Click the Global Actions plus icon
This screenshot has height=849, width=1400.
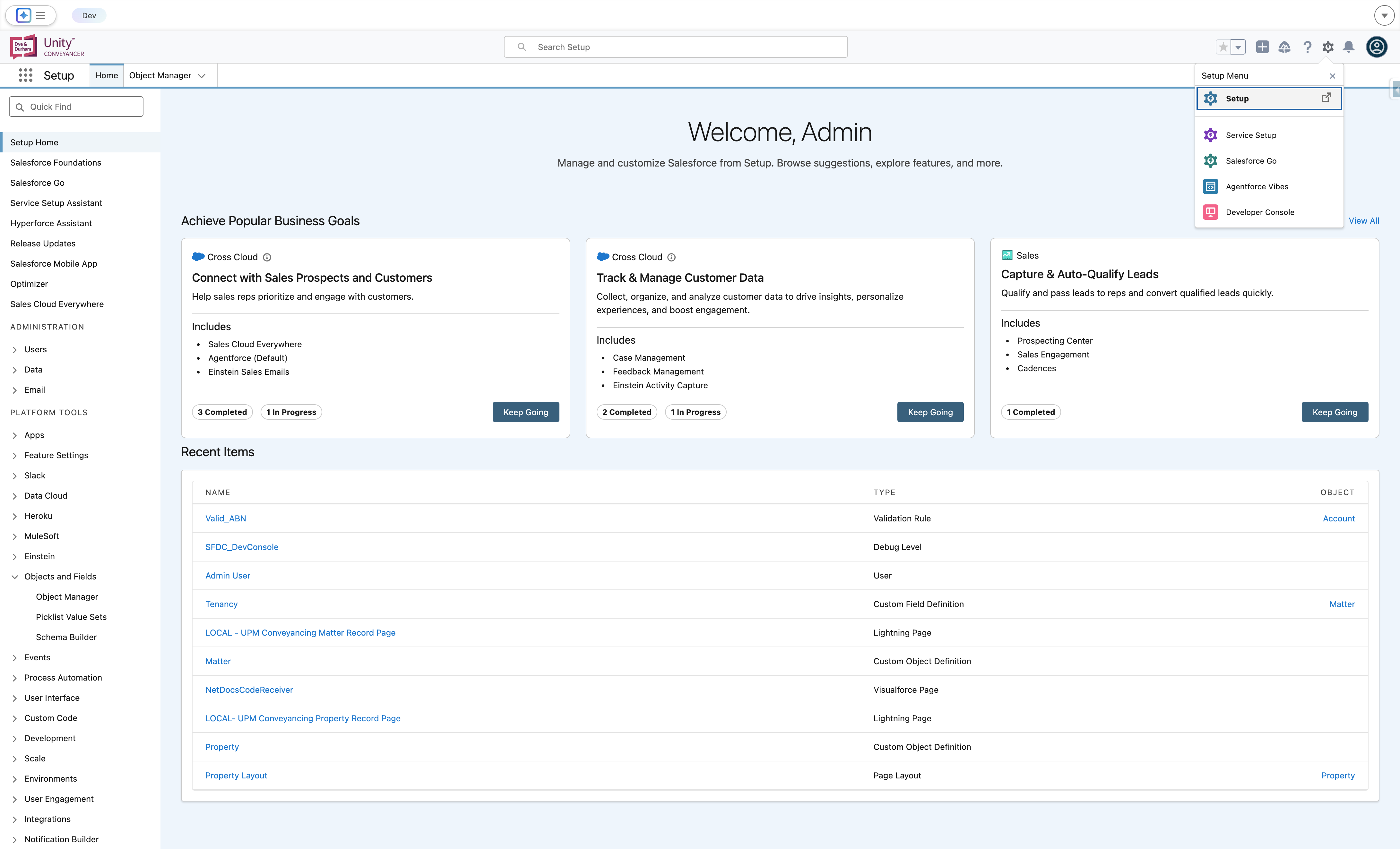(x=1263, y=47)
